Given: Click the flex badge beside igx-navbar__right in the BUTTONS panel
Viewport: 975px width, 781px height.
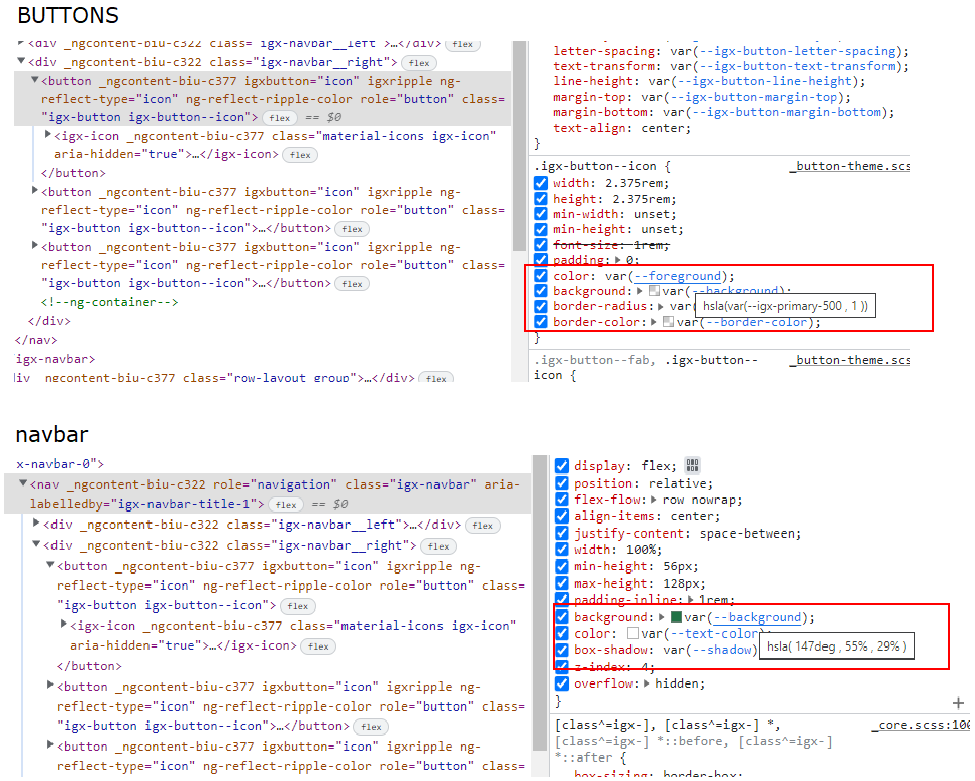Looking at the screenshot, I should (419, 63).
